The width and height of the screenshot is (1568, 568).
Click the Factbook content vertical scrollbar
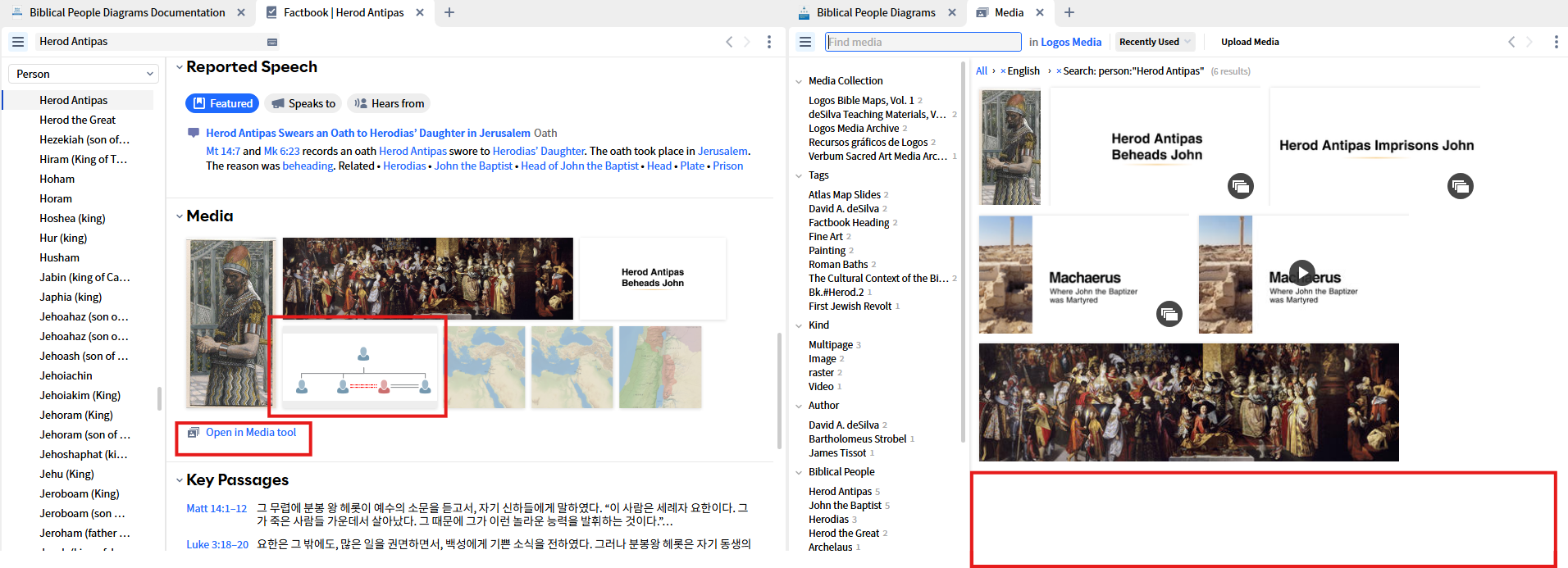coord(779,390)
